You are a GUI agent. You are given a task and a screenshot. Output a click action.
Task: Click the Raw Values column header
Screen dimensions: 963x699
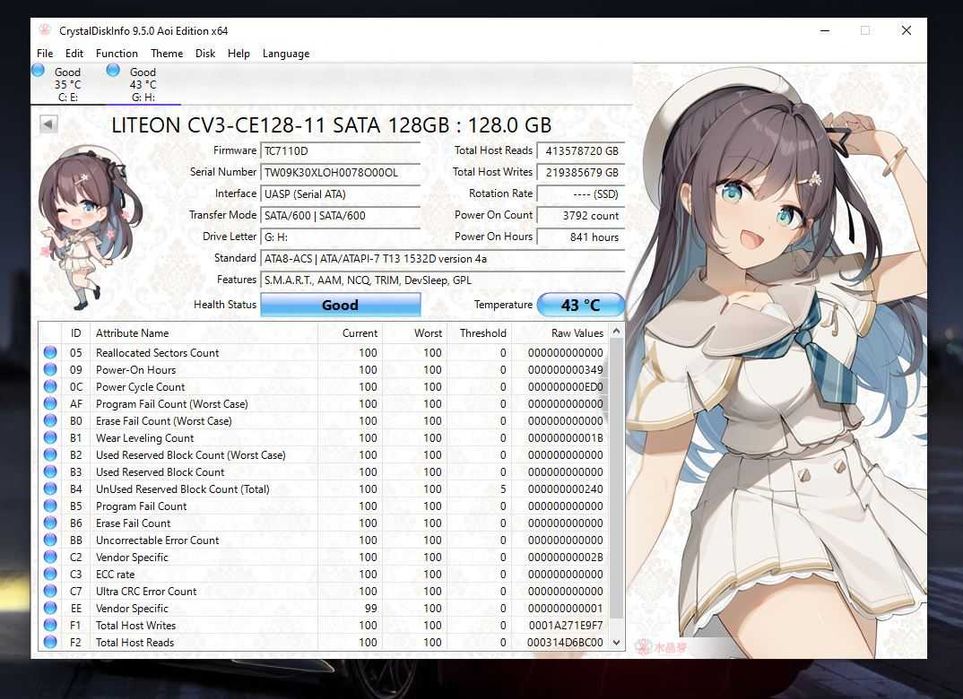(561, 333)
